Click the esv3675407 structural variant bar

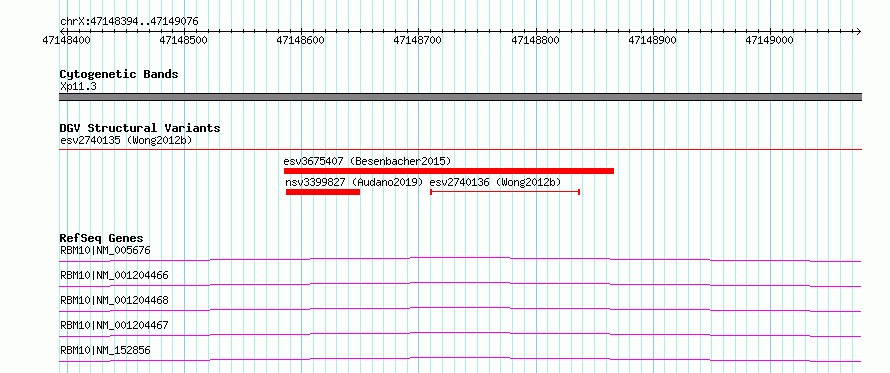pos(448,171)
